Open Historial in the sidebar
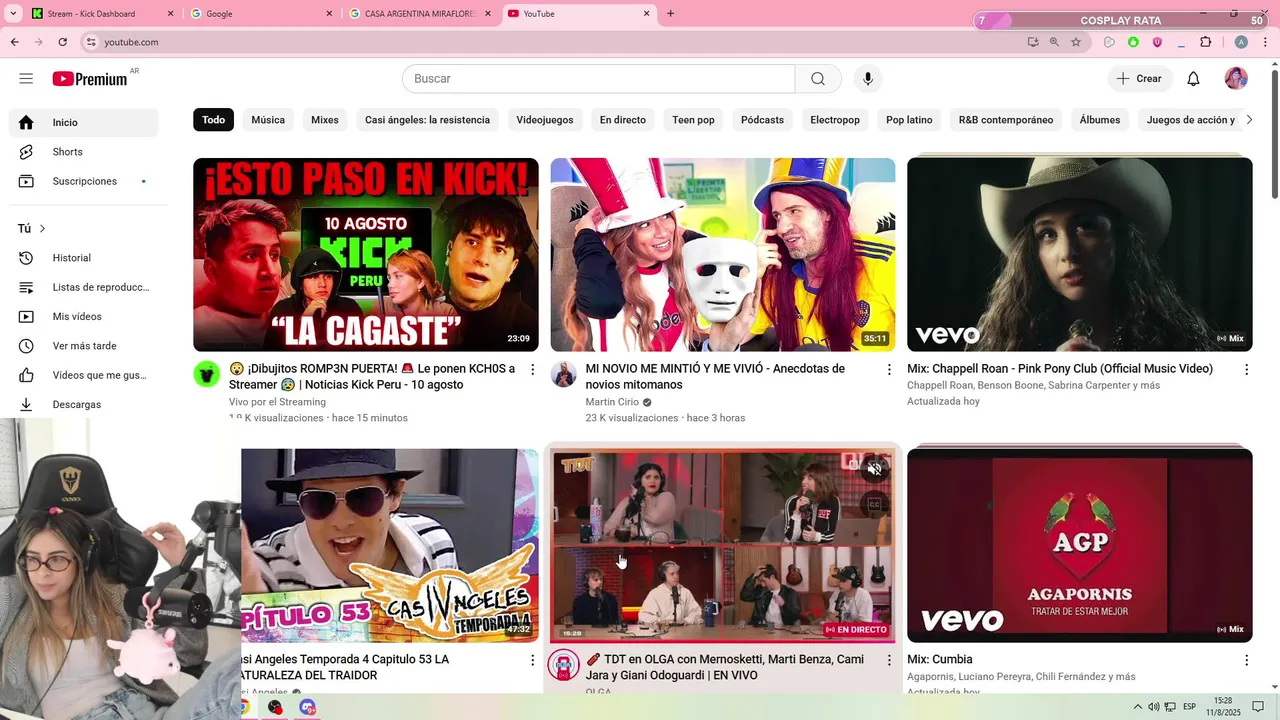This screenshot has width=1280, height=720. pyautogui.click(x=84, y=258)
